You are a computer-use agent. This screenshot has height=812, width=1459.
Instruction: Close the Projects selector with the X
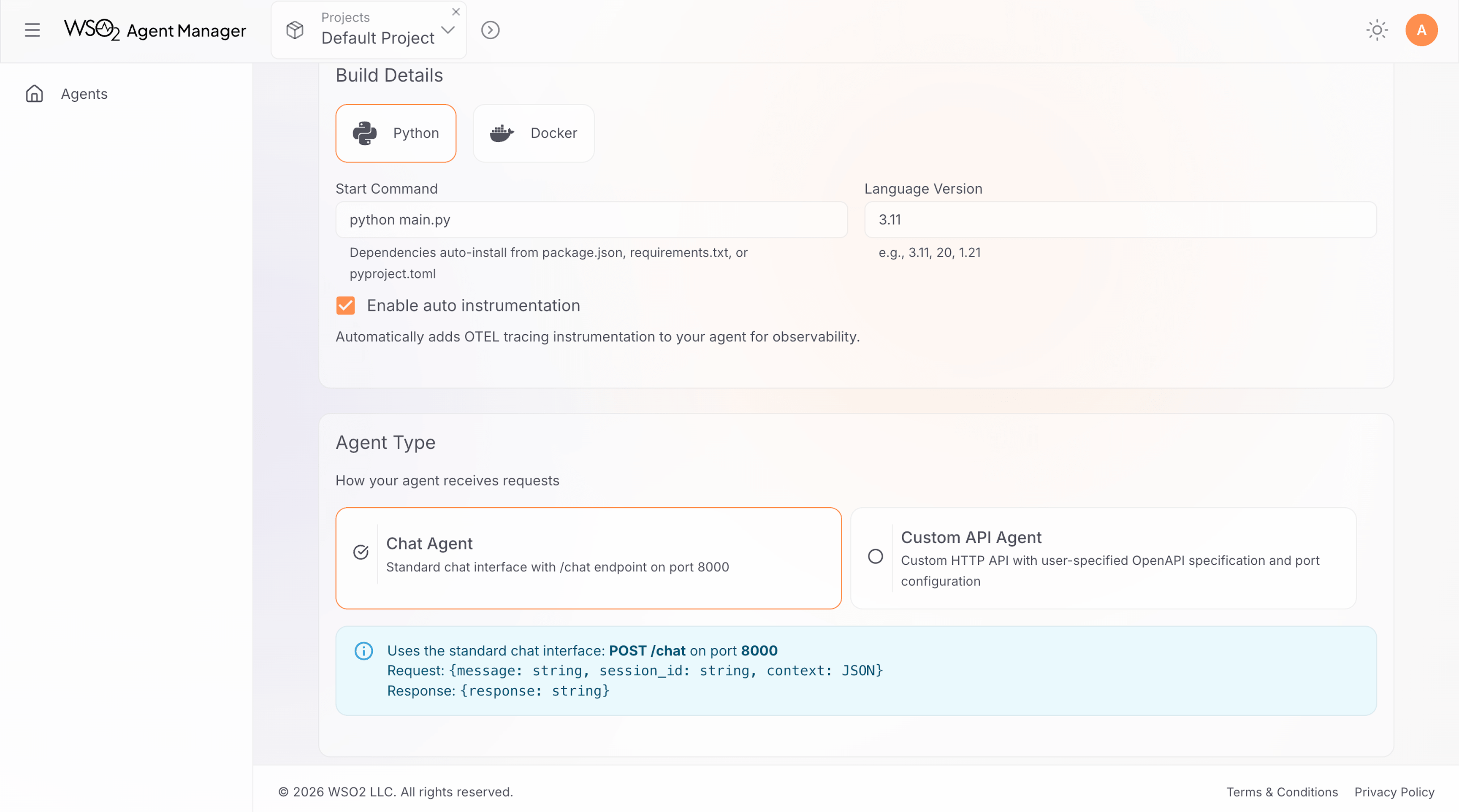(x=456, y=11)
